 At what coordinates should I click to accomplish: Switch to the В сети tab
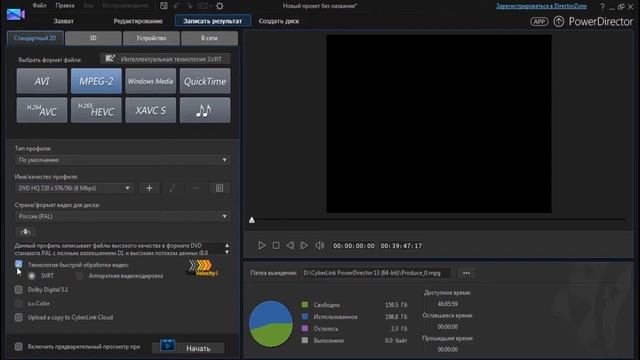(x=209, y=38)
